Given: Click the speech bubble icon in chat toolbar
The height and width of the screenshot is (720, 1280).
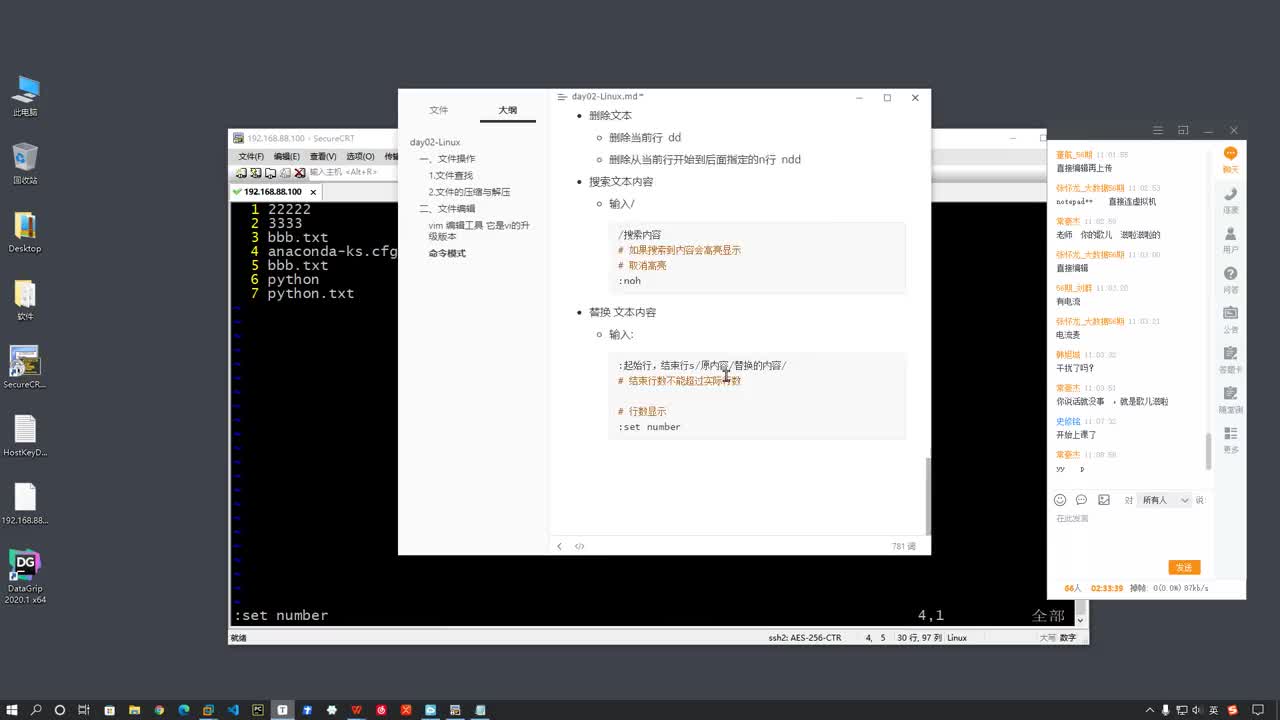Looking at the screenshot, I should [x=1081, y=500].
